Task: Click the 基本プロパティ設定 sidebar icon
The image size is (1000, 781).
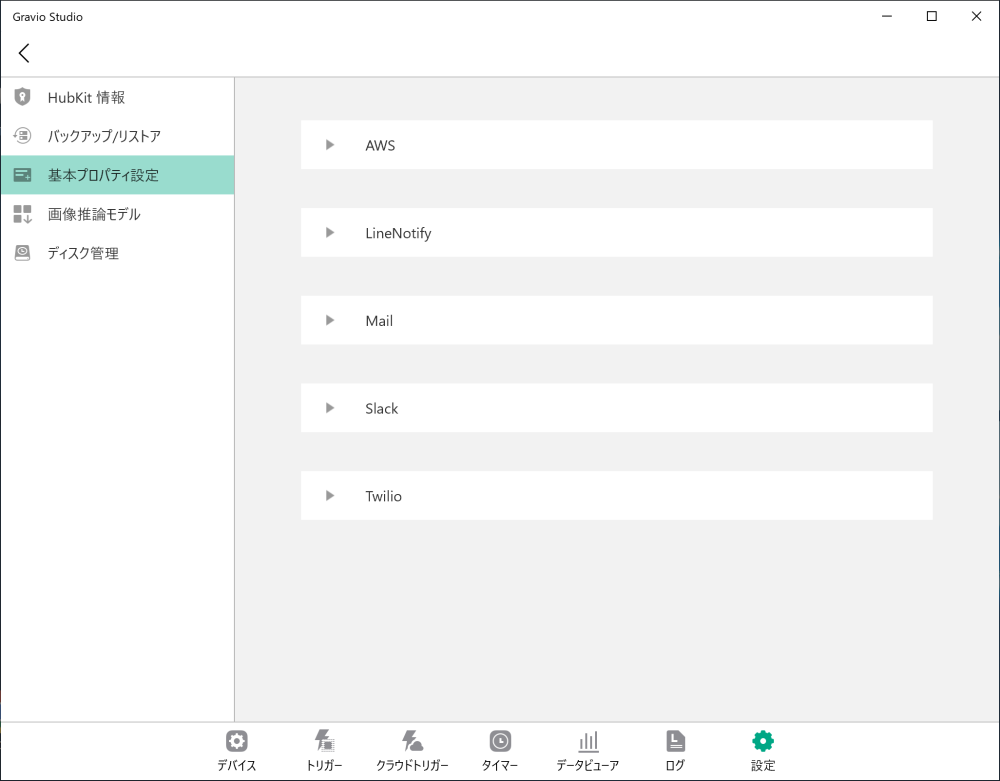Action: coord(22,175)
